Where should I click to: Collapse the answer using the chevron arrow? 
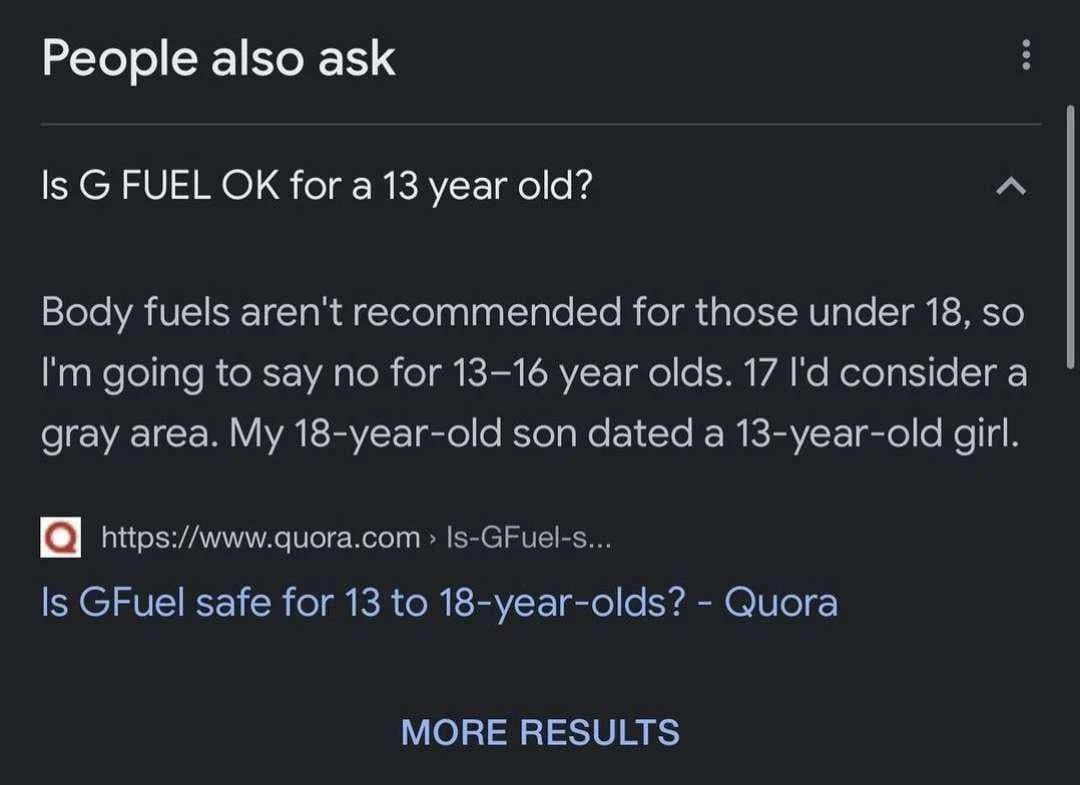click(x=1011, y=186)
